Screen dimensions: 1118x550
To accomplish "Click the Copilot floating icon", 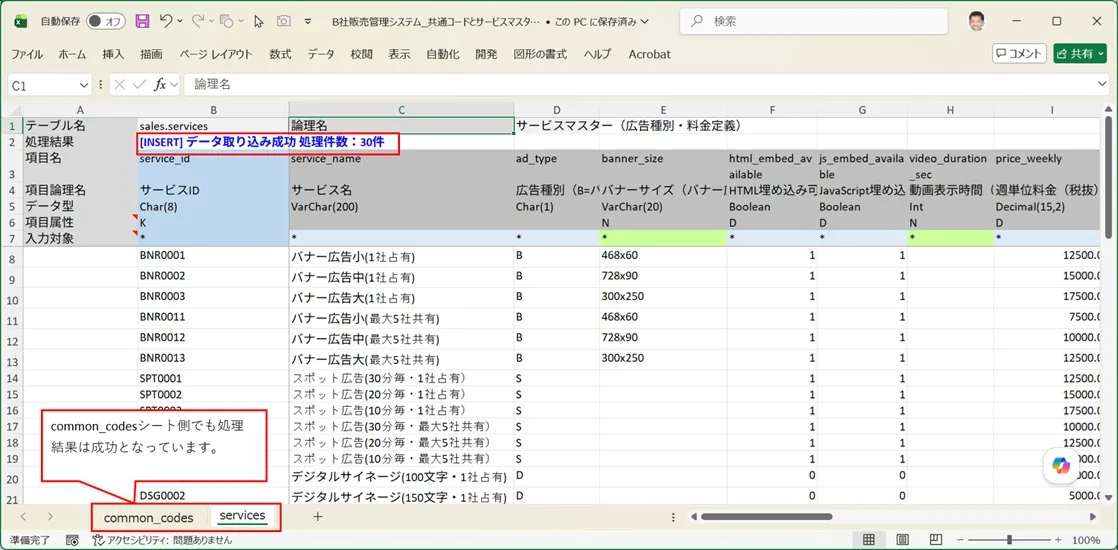I will click(x=1061, y=466).
